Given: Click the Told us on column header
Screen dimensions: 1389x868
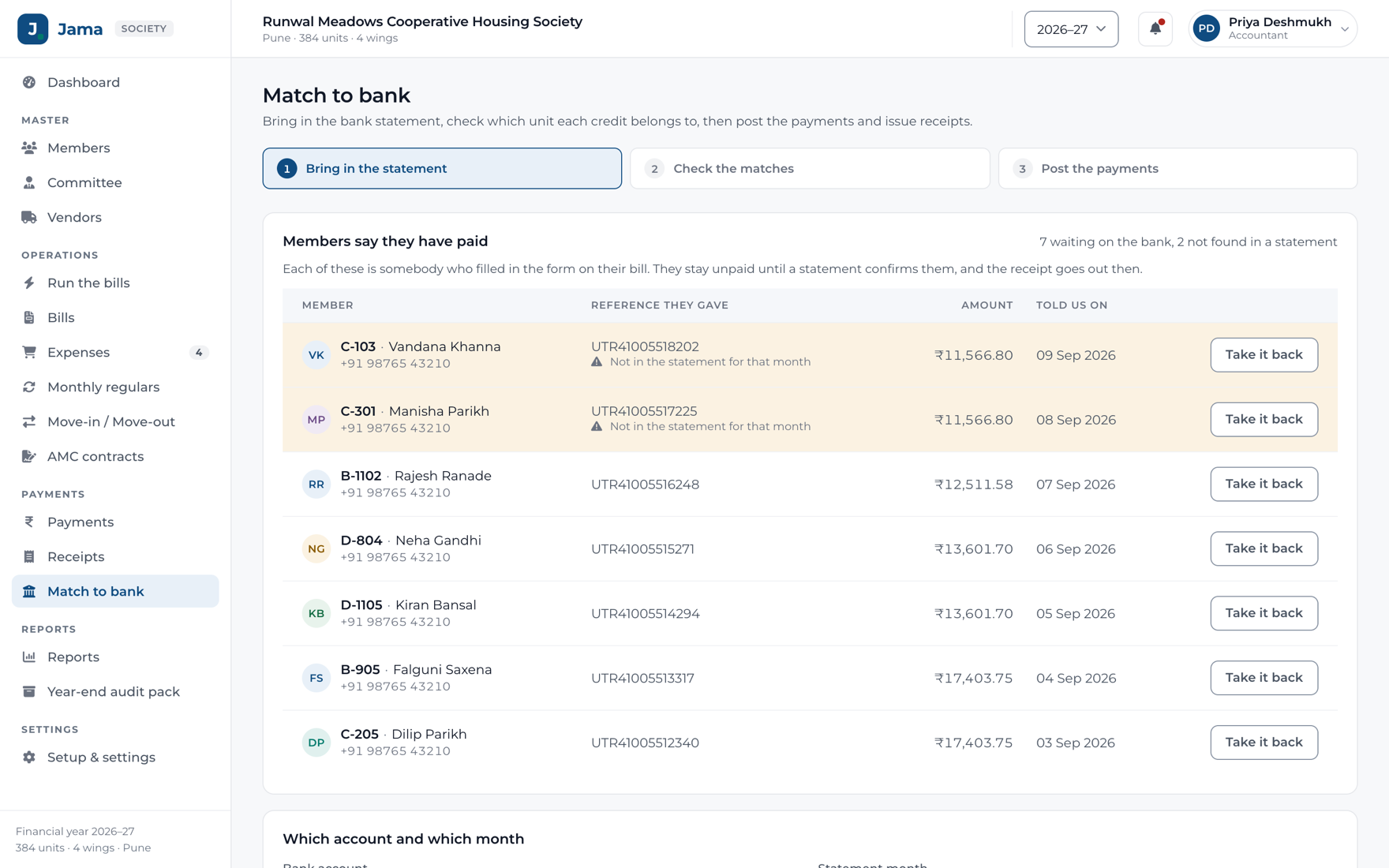Looking at the screenshot, I should (1072, 305).
